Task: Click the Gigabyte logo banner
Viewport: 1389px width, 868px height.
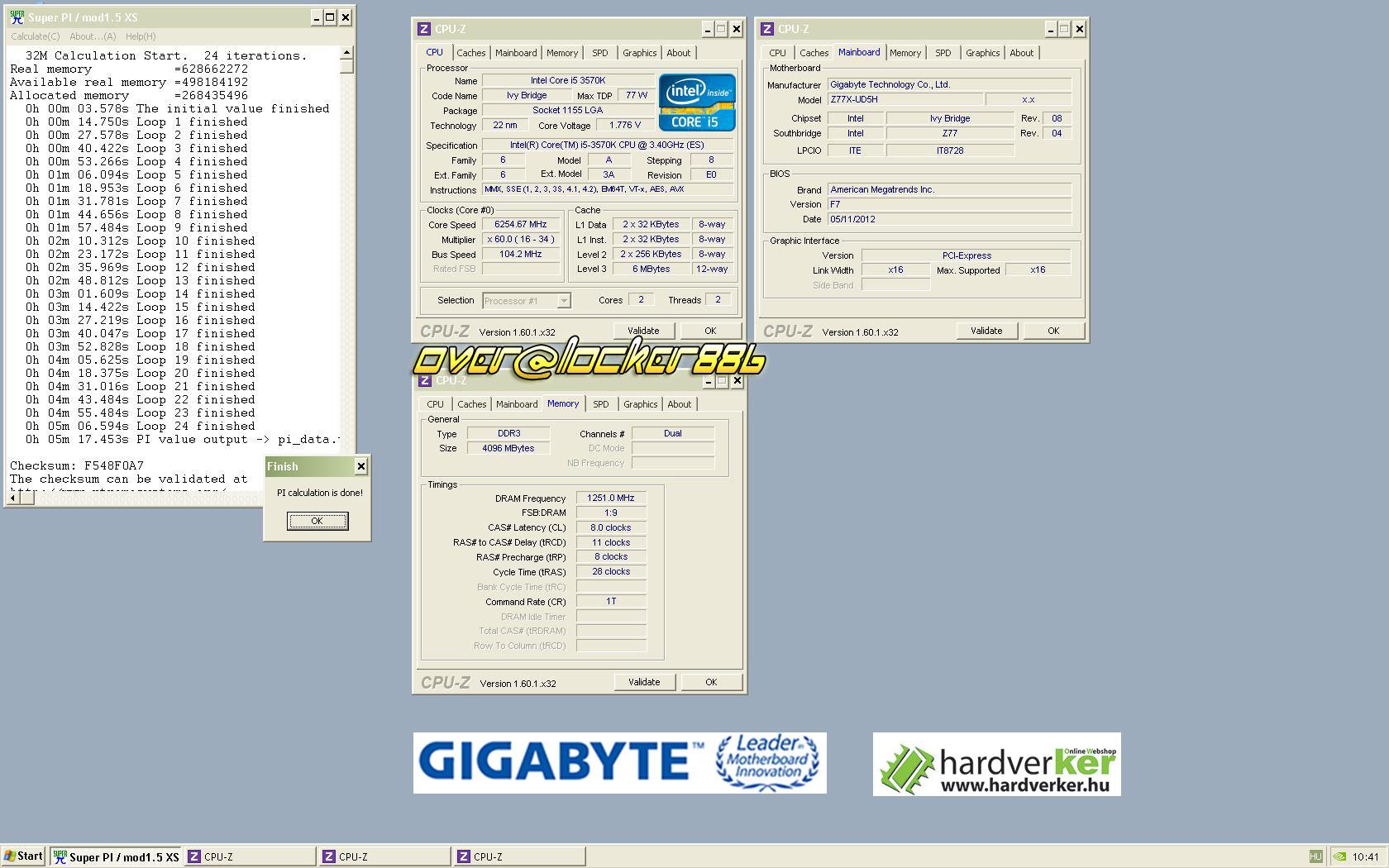Action: 620,763
